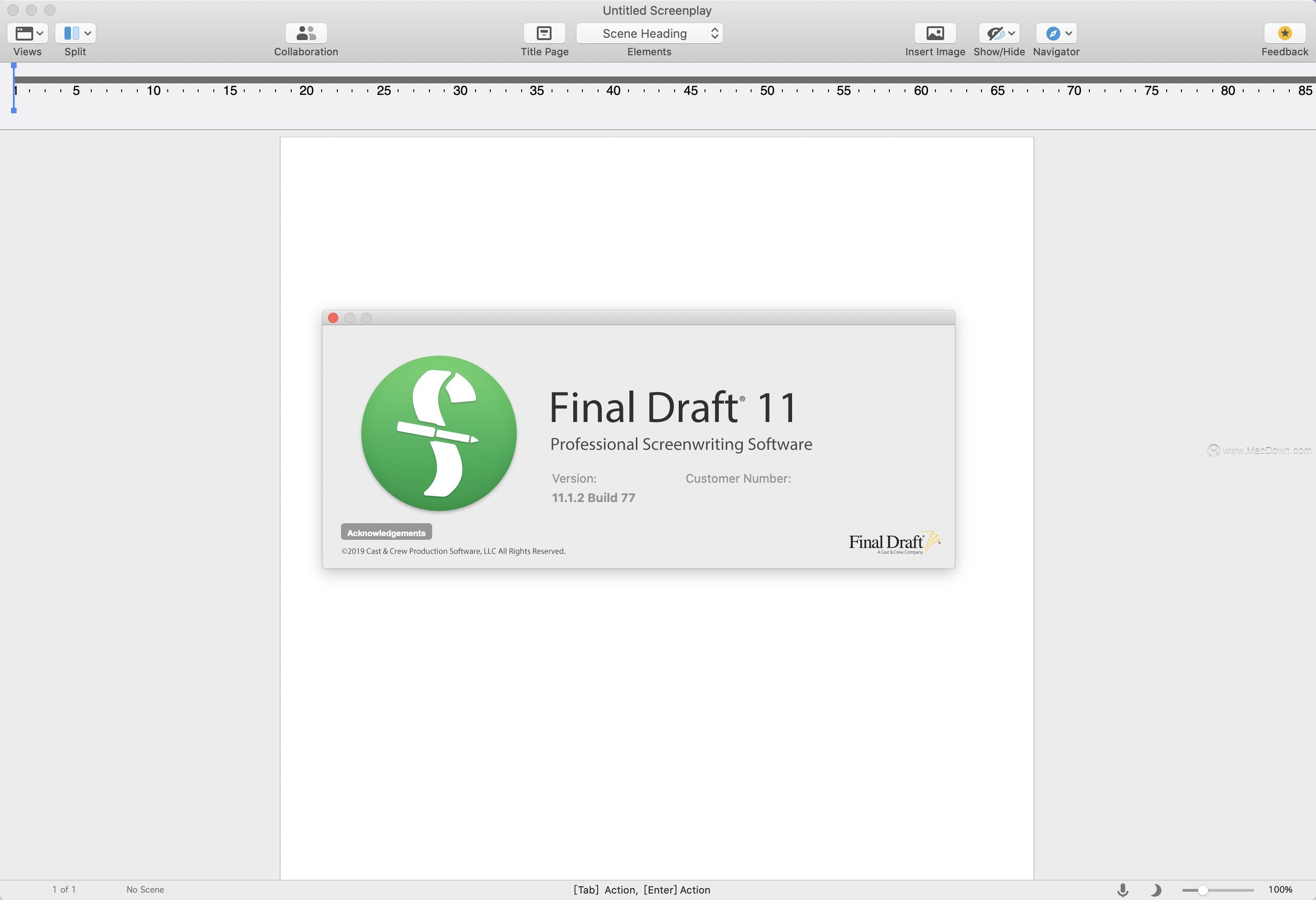Viewport: 1316px width, 900px height.
Task: Expand the Views dropdown arrow
Action: pyautogui.click(x=40, y=34)
